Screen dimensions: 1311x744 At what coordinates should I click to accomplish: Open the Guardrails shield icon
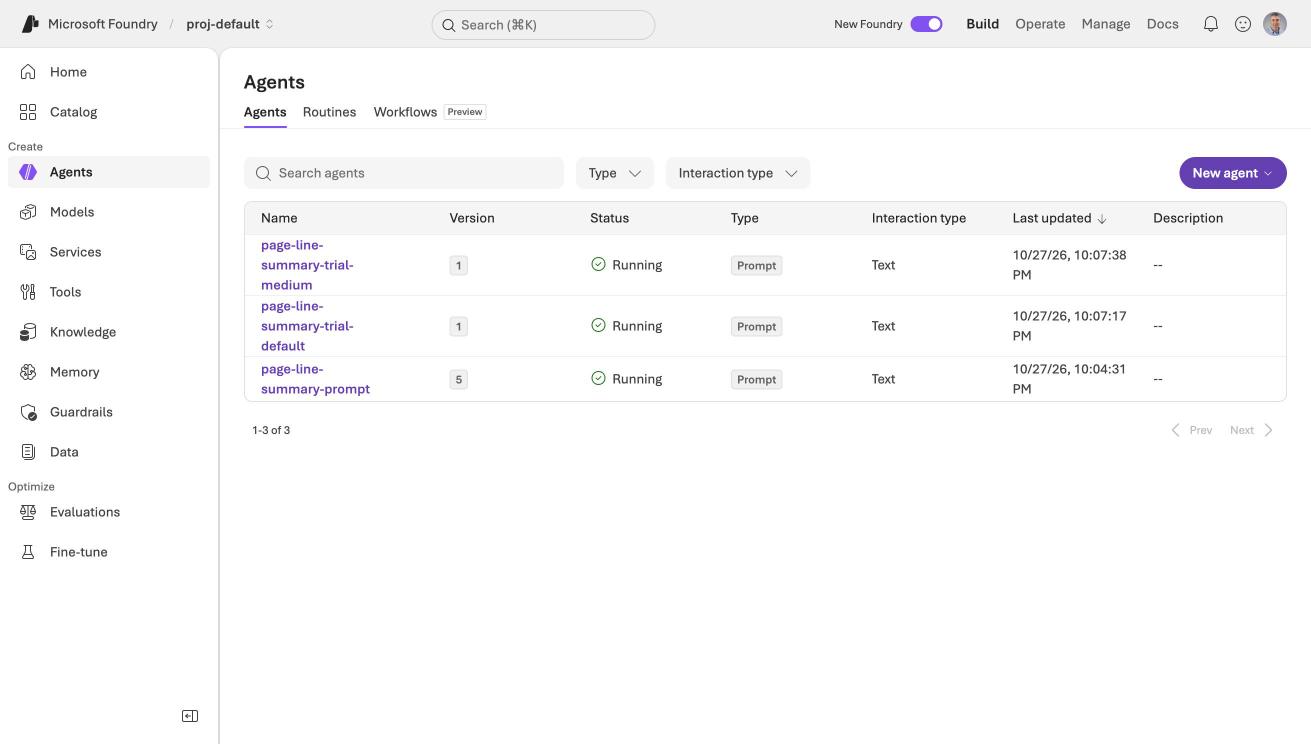point(28,412)
